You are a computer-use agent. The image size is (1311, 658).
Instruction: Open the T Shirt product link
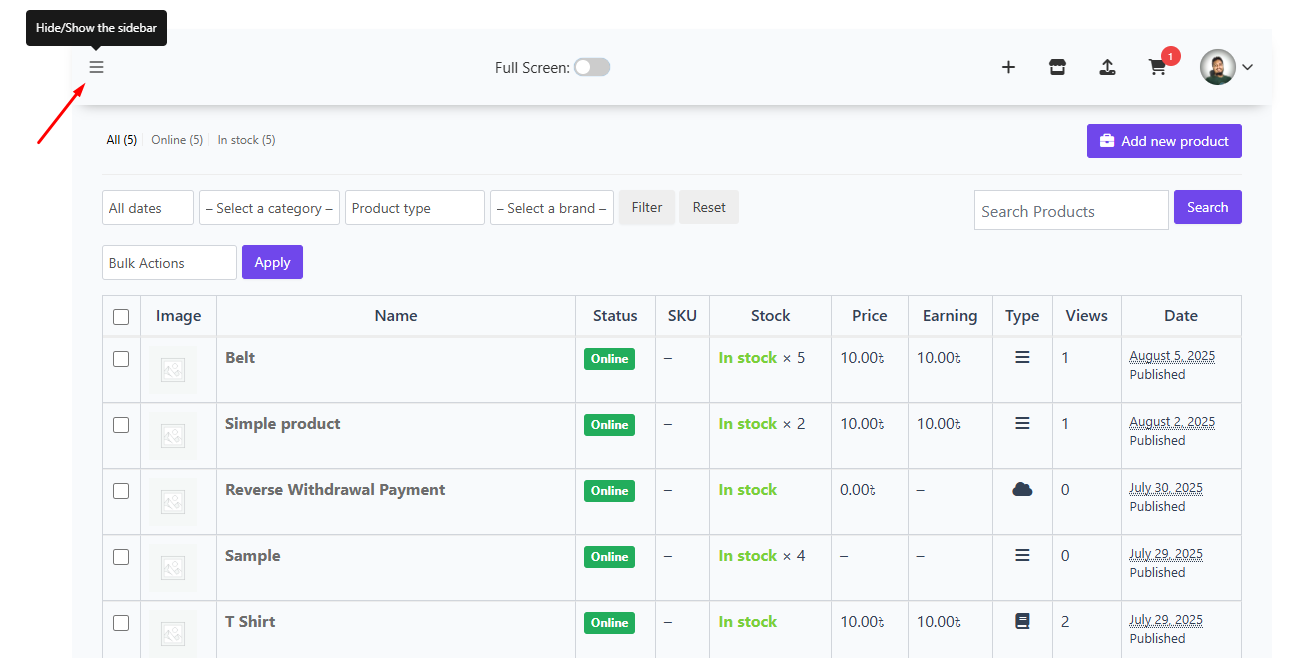250,621
